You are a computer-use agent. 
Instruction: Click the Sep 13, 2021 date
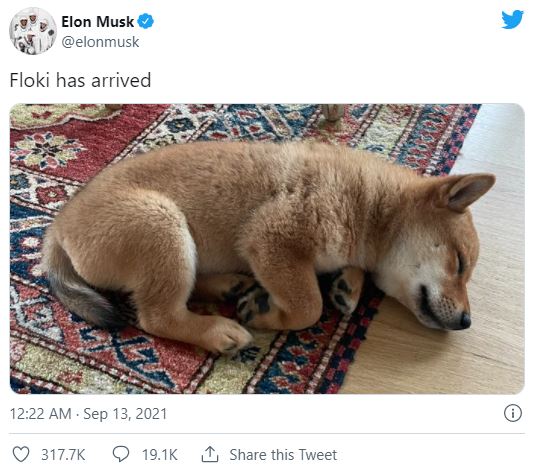click(125, 414)
